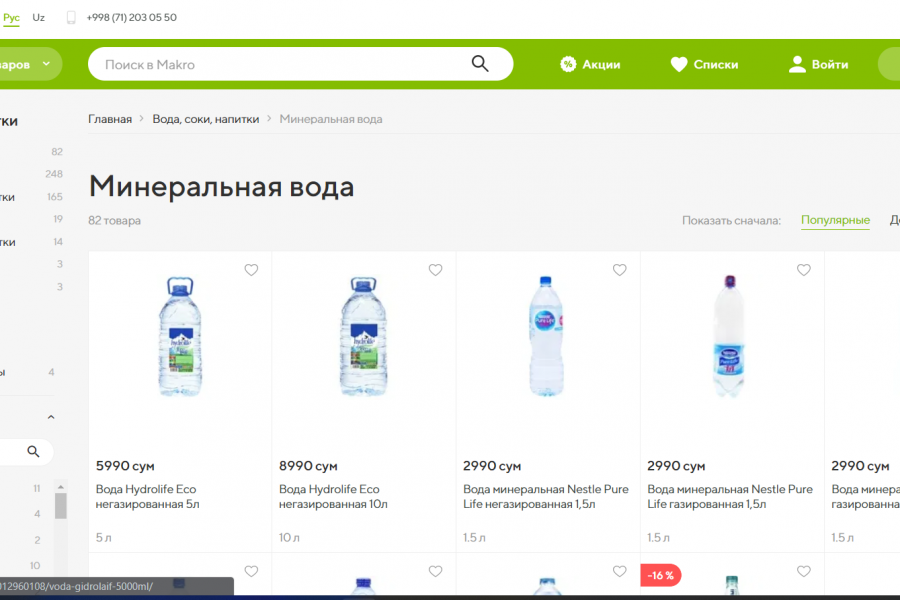The width and height of the screenshot is (900, 600).
Task: Switch language to Uz
Action: (38, 17)
